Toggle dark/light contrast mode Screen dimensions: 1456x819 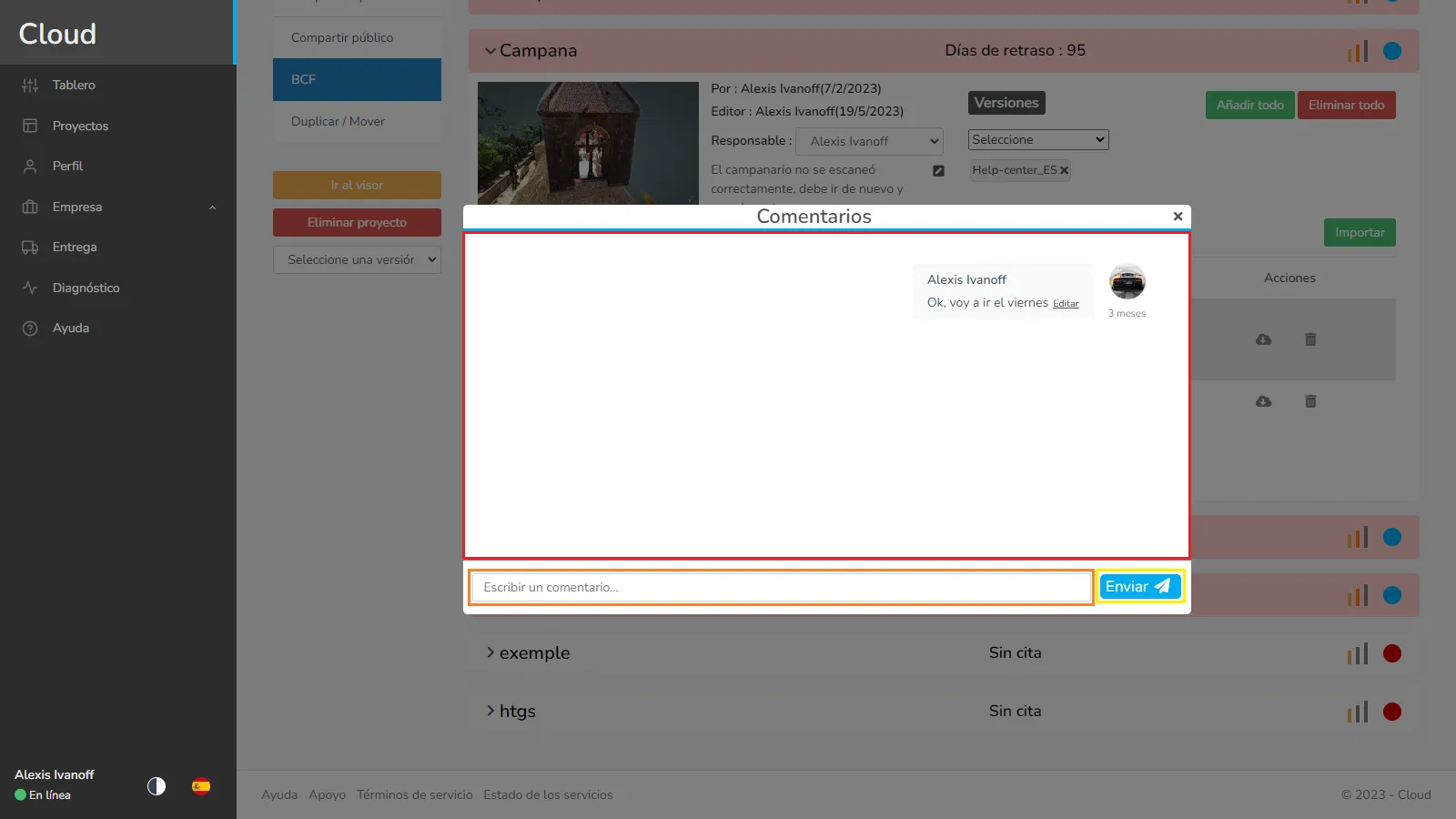157,786
